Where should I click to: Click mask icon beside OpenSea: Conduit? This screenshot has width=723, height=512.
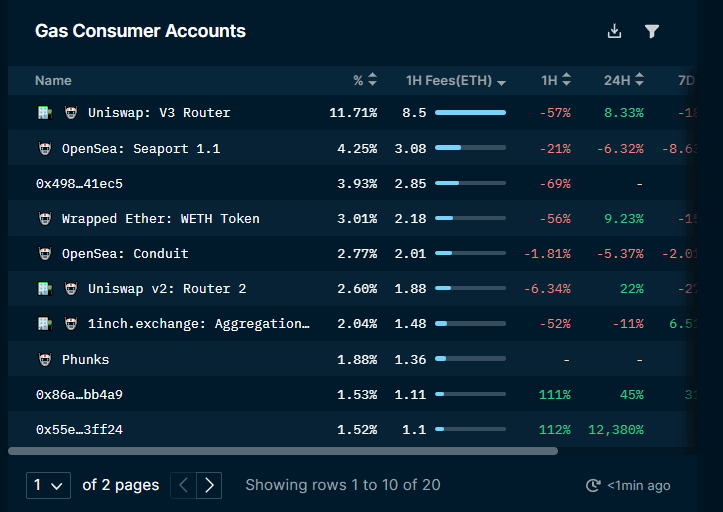[45, 254]
